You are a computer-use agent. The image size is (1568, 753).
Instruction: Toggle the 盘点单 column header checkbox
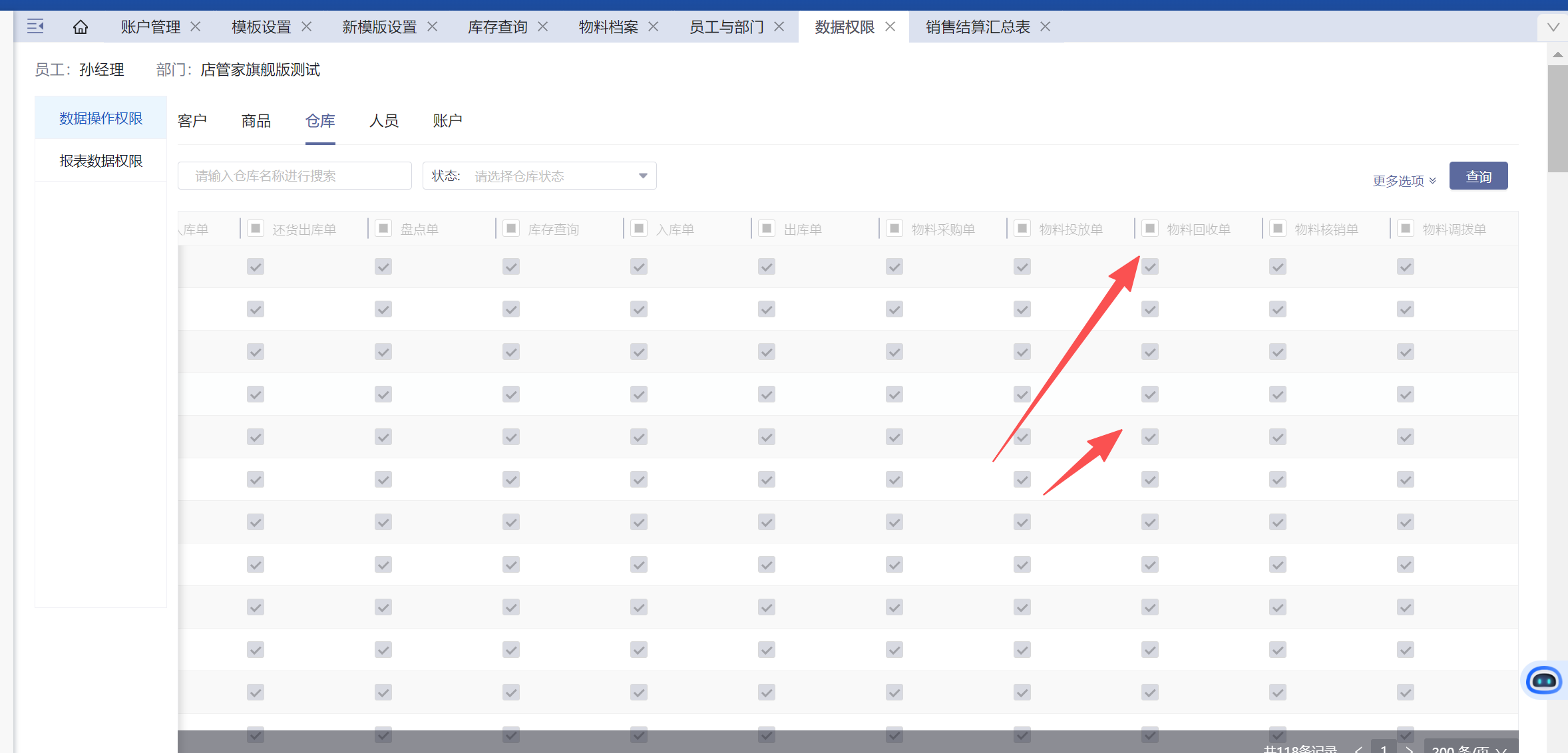(383, 229)
